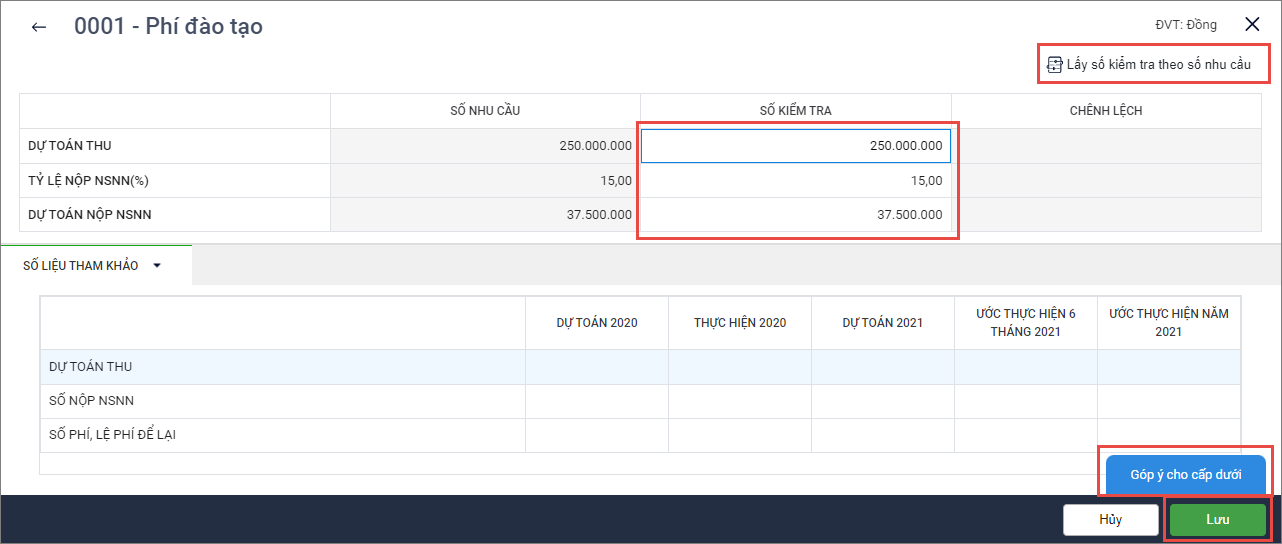Select the Số liệu tham khảo tab

[81, 266]
